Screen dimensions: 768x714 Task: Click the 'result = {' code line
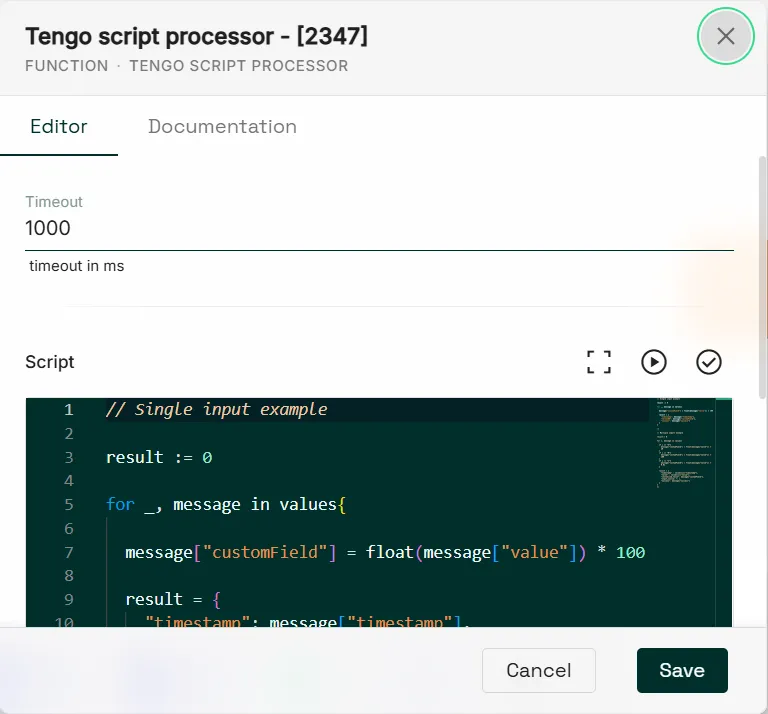click(x=173, y=599)
